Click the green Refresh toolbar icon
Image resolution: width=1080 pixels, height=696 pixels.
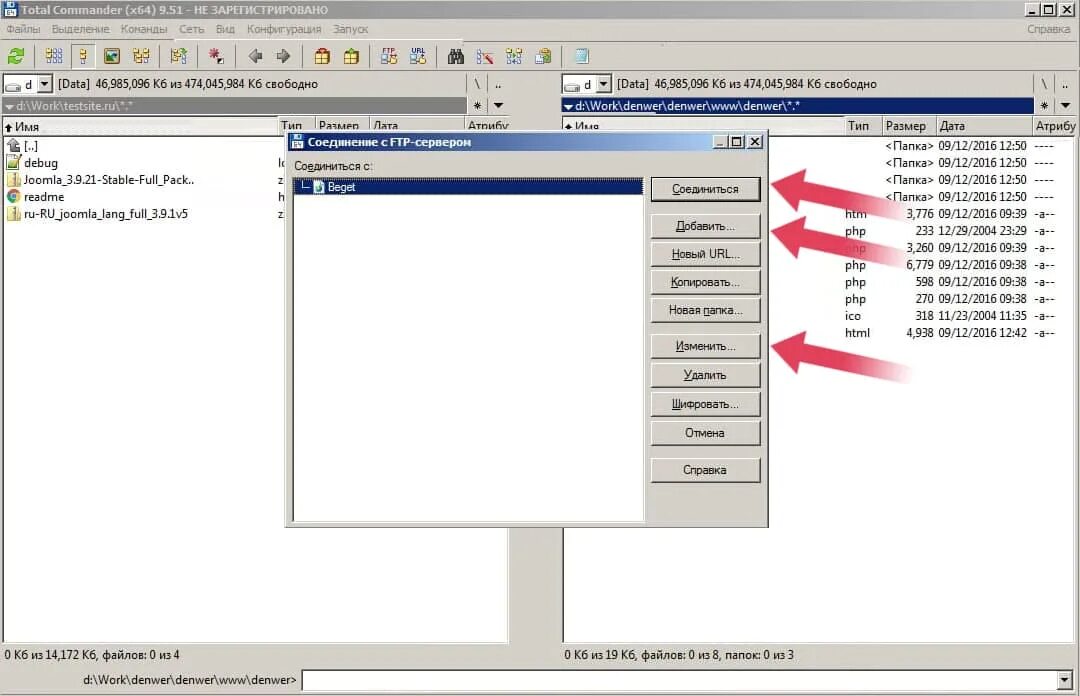(x=16, y=56)
